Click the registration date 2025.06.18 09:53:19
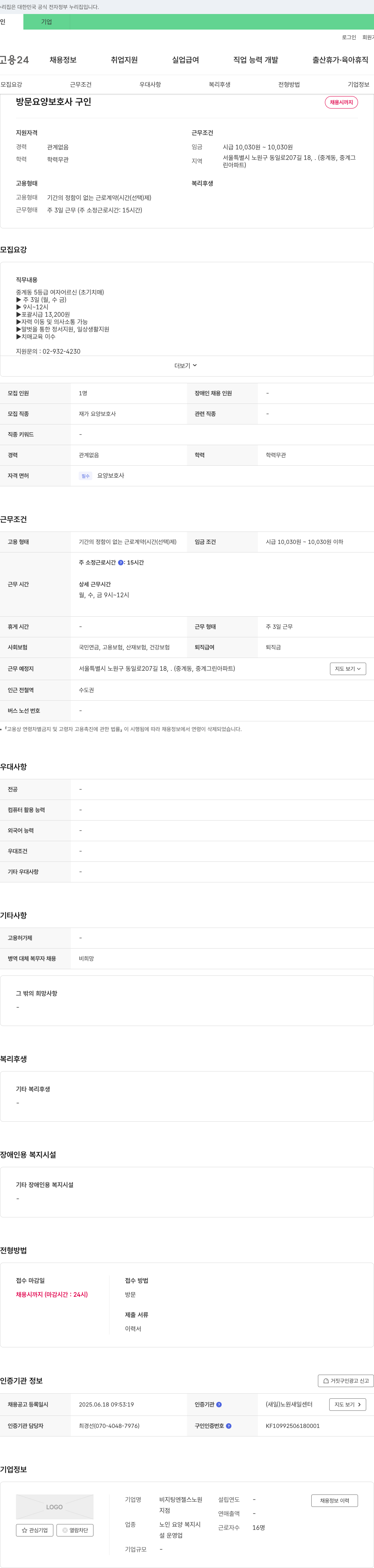374x1568 pixels. [106, 1404]
